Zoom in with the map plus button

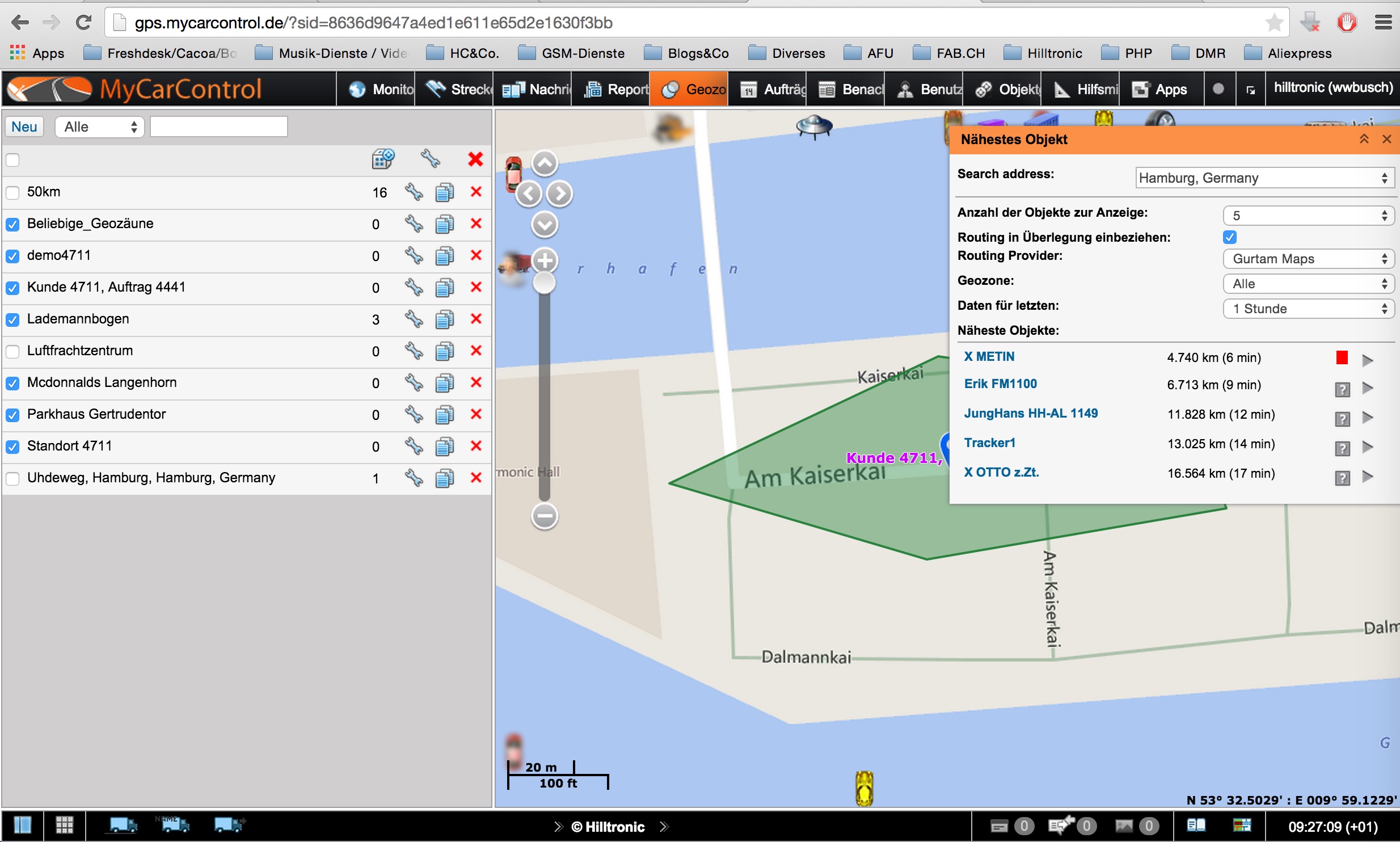[545, 261]
